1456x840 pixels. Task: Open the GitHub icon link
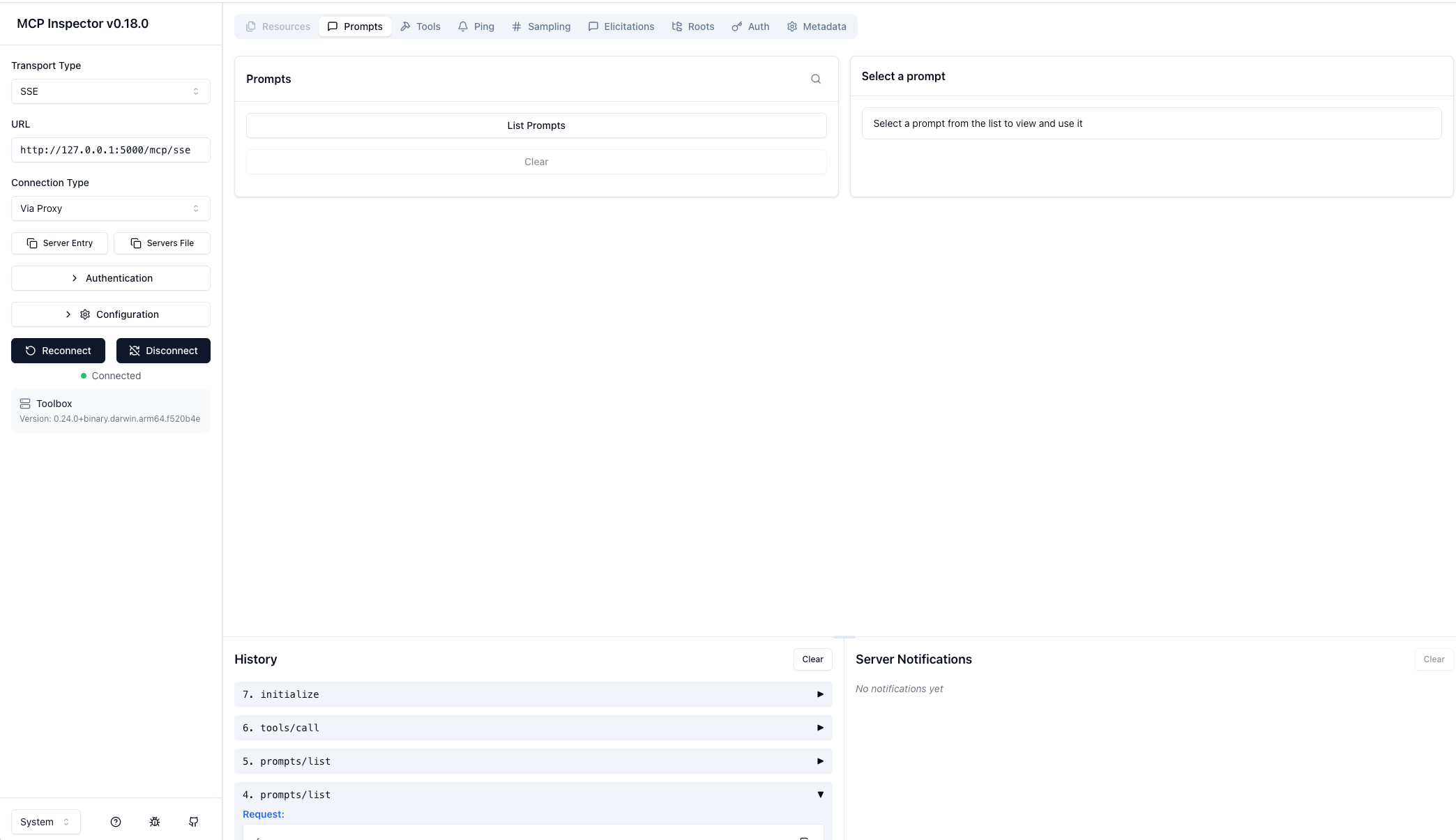coord(194,822)
